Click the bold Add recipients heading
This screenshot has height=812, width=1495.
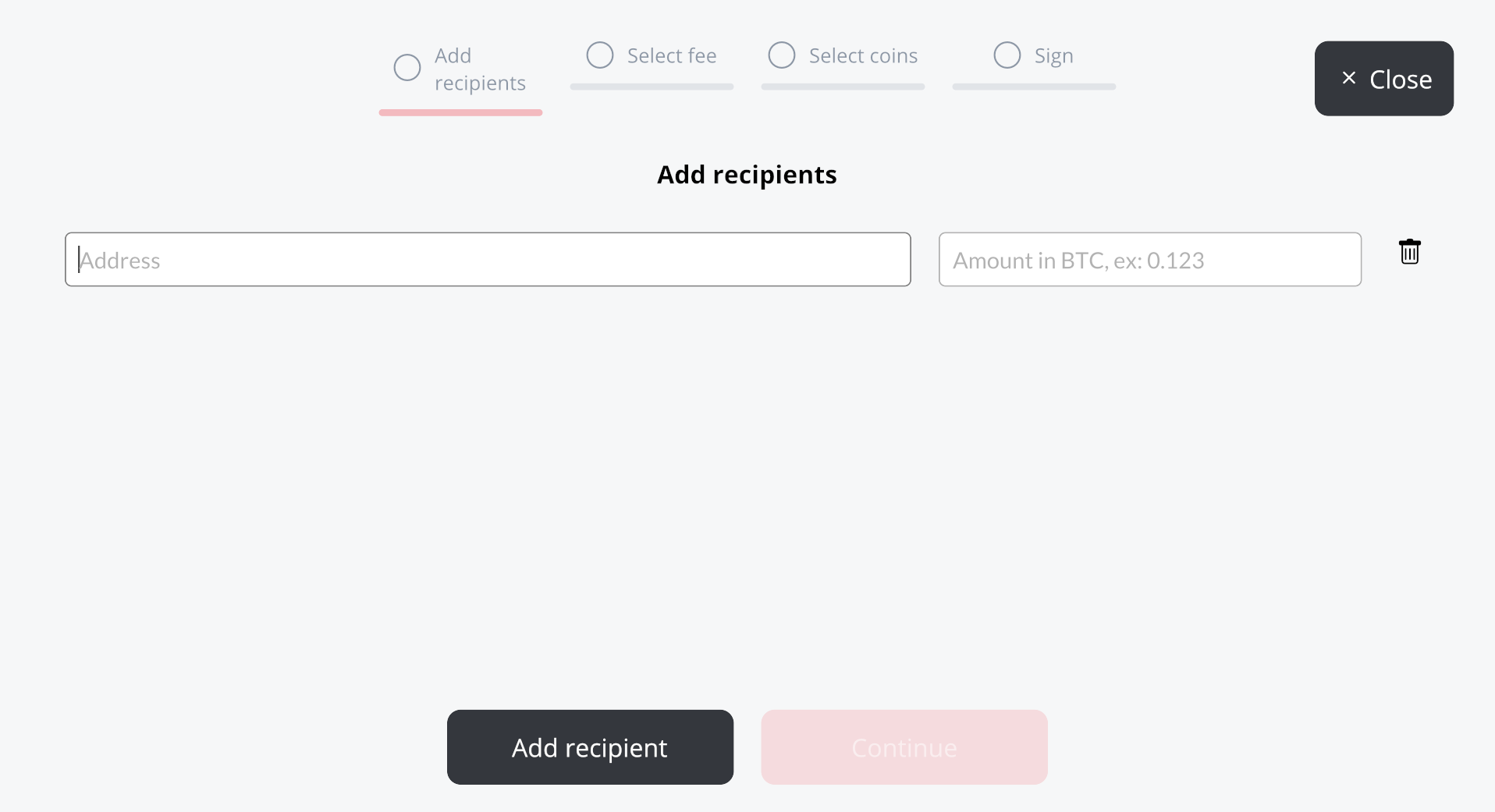(747, 175)
